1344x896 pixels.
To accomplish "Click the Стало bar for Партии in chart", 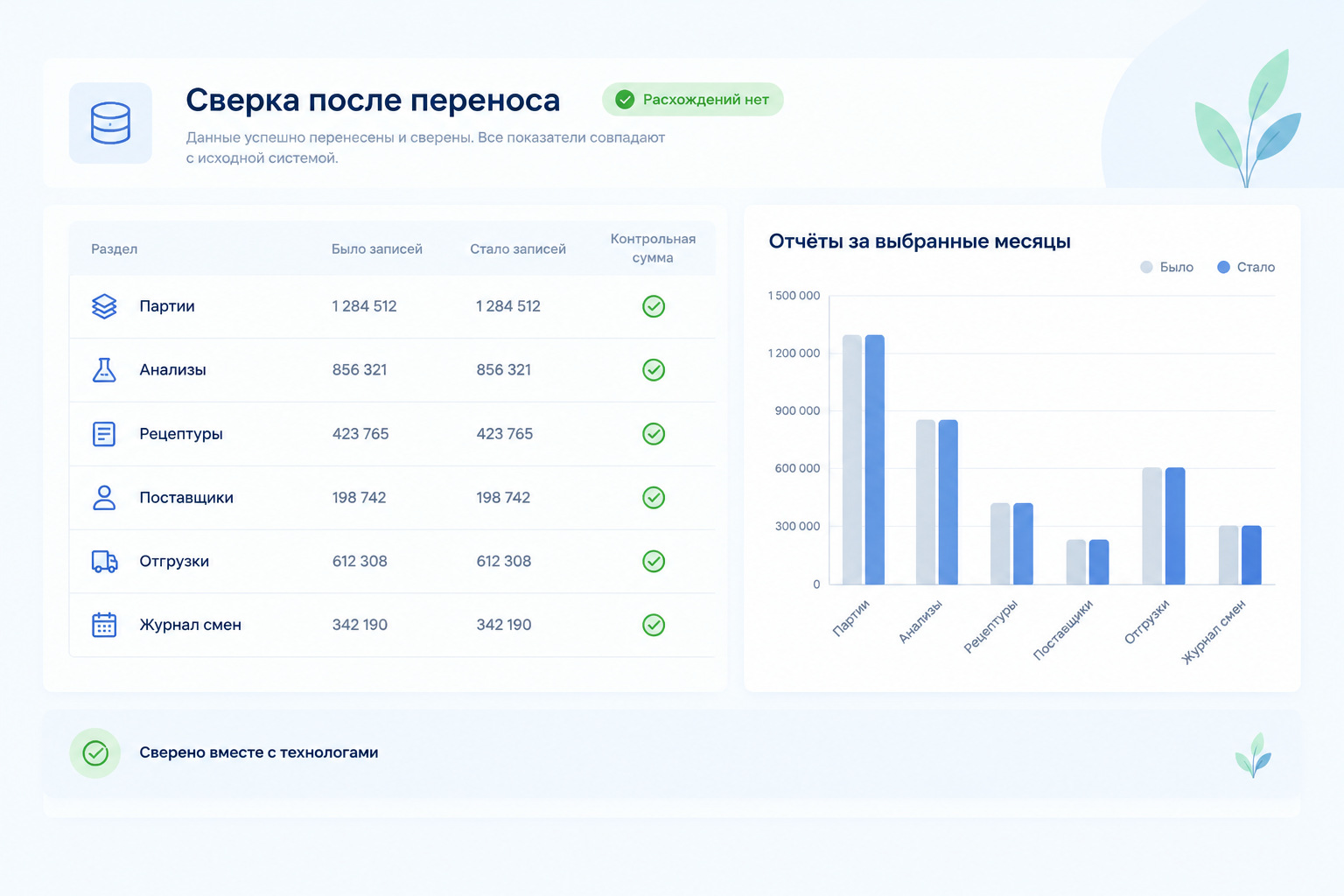I will [x=875, y=459].
